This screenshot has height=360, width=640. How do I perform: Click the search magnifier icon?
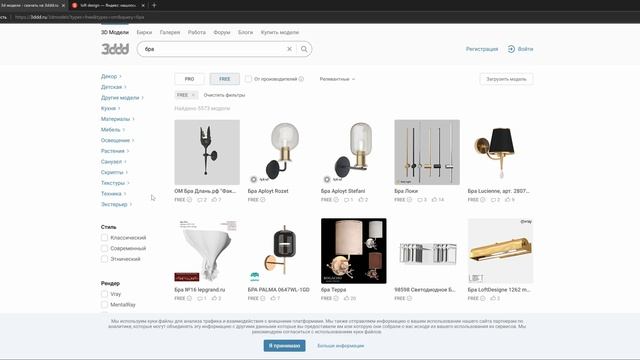tap(304, 49)
